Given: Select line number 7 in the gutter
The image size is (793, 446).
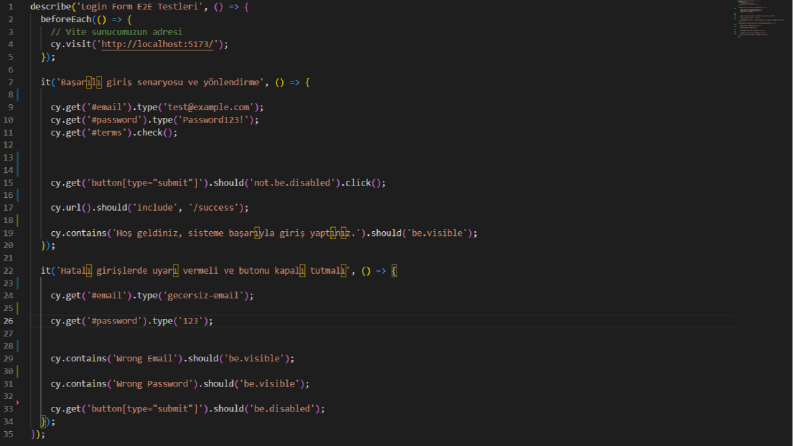Looking at the screenshot, I should [11, 82].
